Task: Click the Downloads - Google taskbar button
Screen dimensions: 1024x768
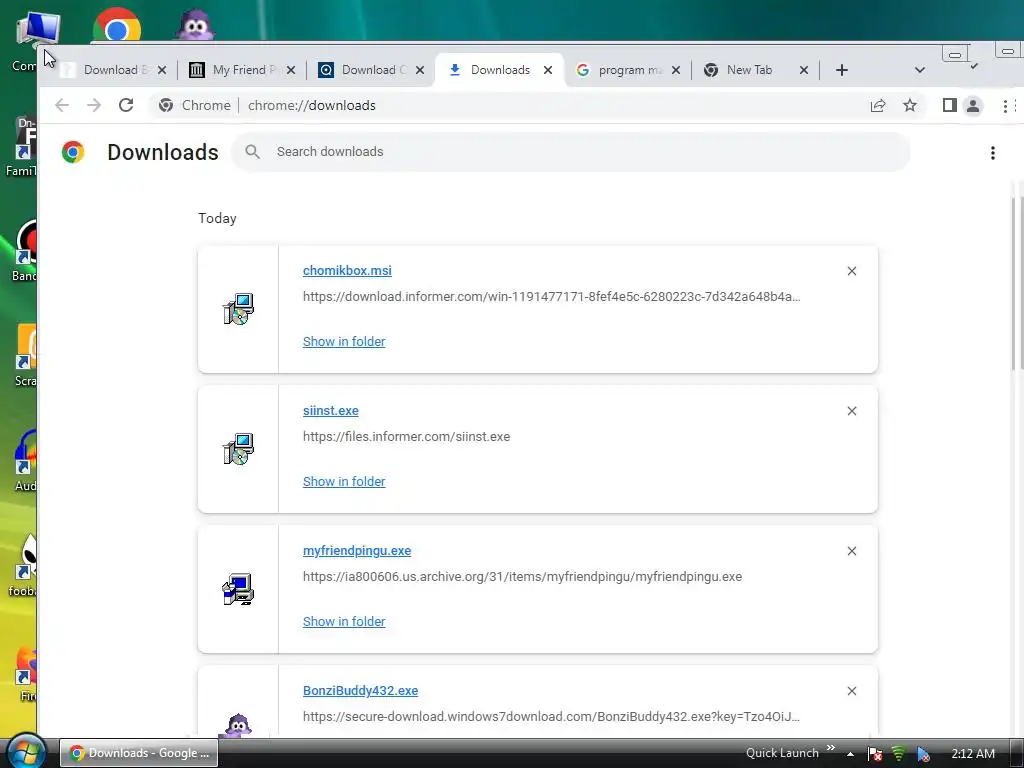Action: pos(139,753)
